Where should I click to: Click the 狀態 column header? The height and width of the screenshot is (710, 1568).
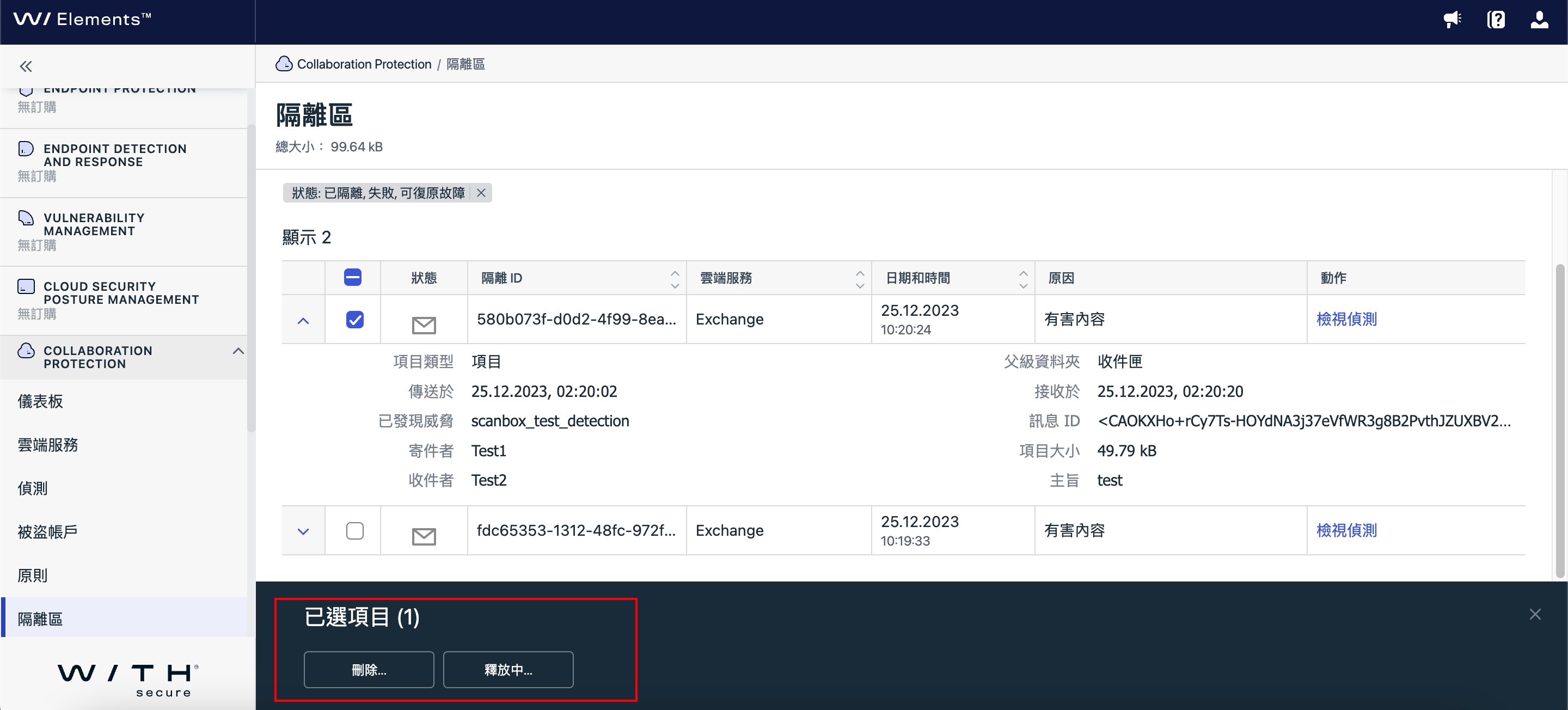(424, 278)
